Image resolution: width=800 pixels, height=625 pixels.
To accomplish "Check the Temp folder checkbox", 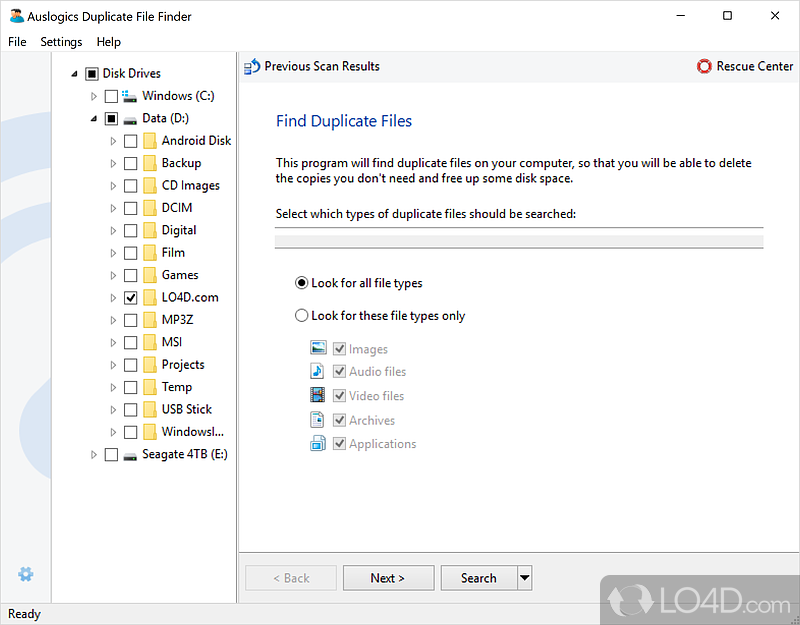I will 131,387.
